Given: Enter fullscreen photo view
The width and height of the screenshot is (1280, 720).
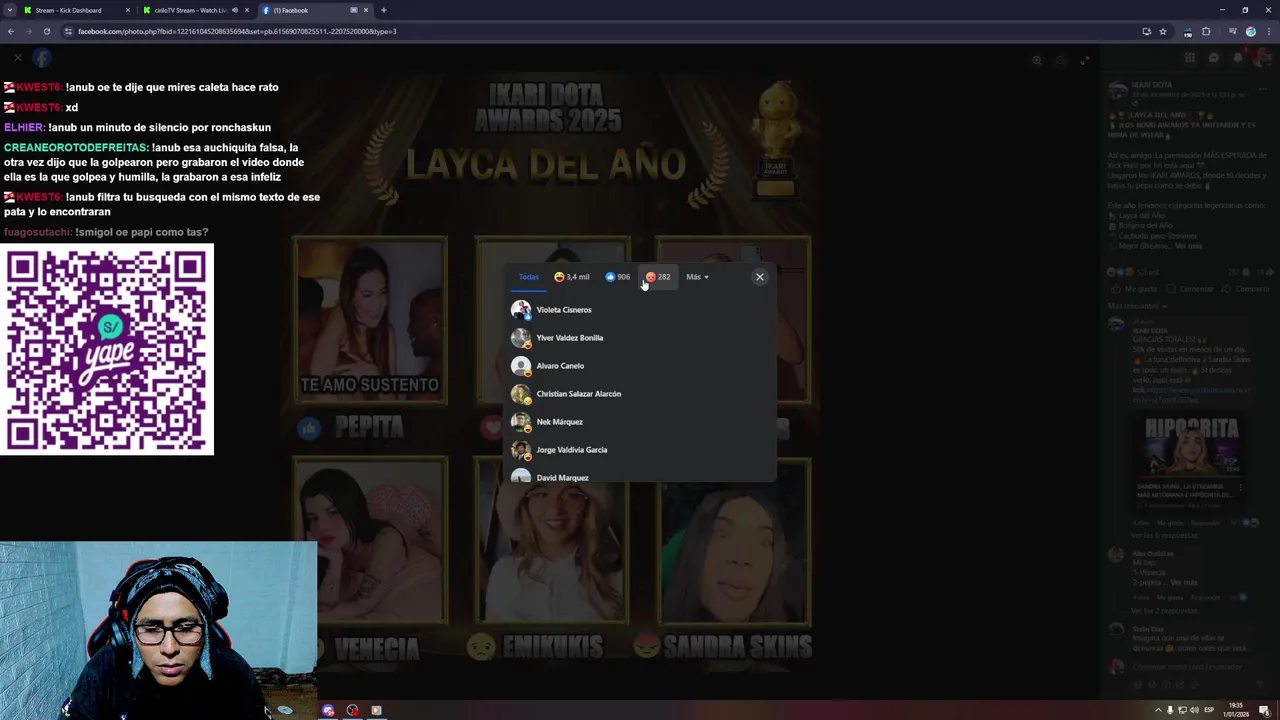Looking at the screenshot, I should 1085,60.
